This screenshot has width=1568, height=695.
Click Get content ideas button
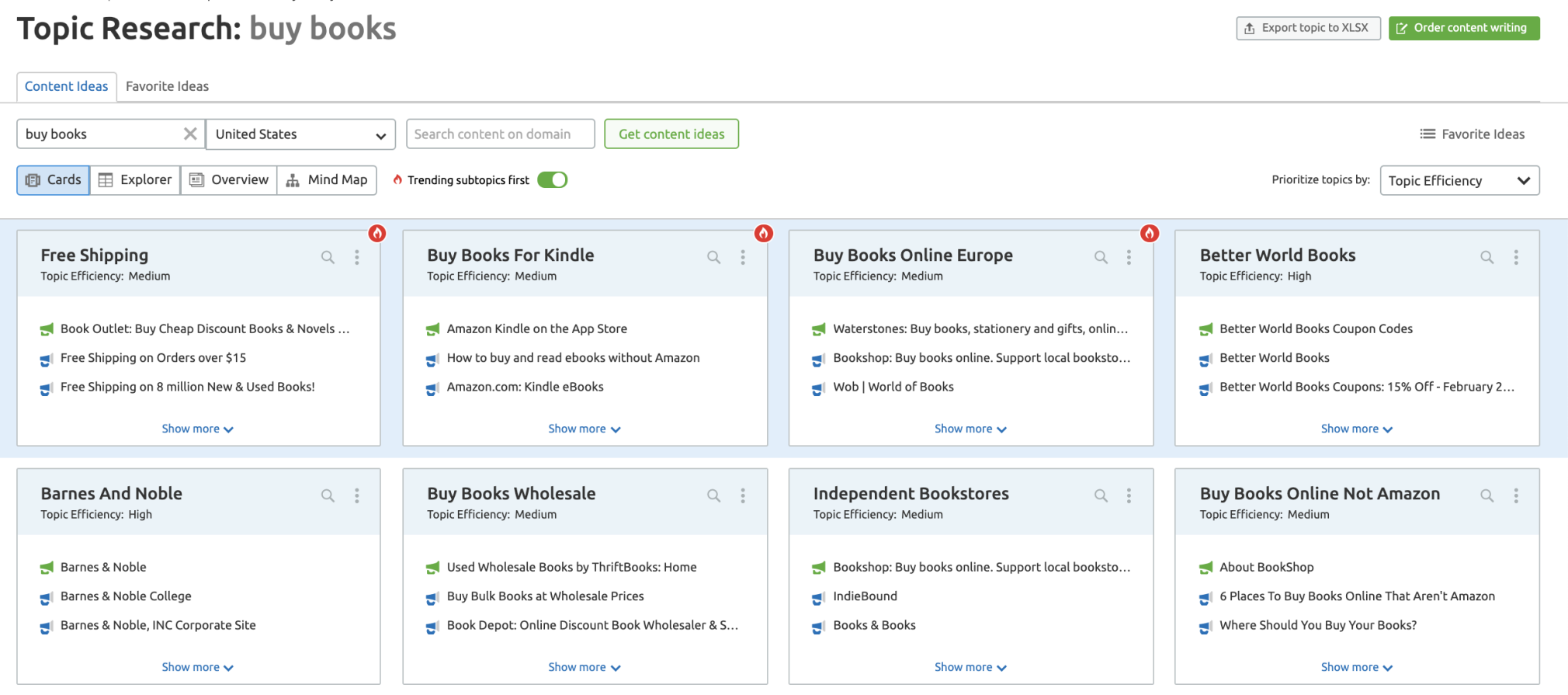(671, 134)
